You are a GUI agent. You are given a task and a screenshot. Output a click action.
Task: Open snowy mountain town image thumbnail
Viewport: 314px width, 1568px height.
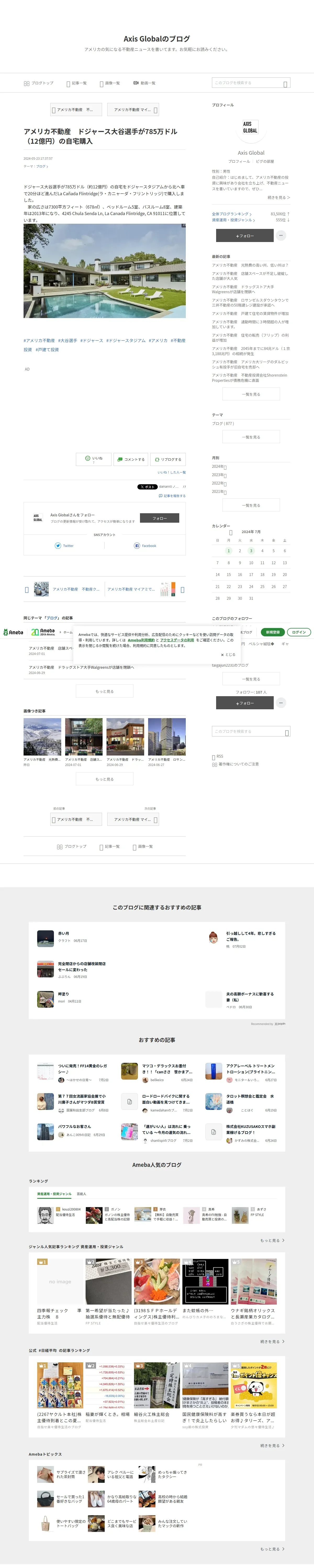click(43, 736)
